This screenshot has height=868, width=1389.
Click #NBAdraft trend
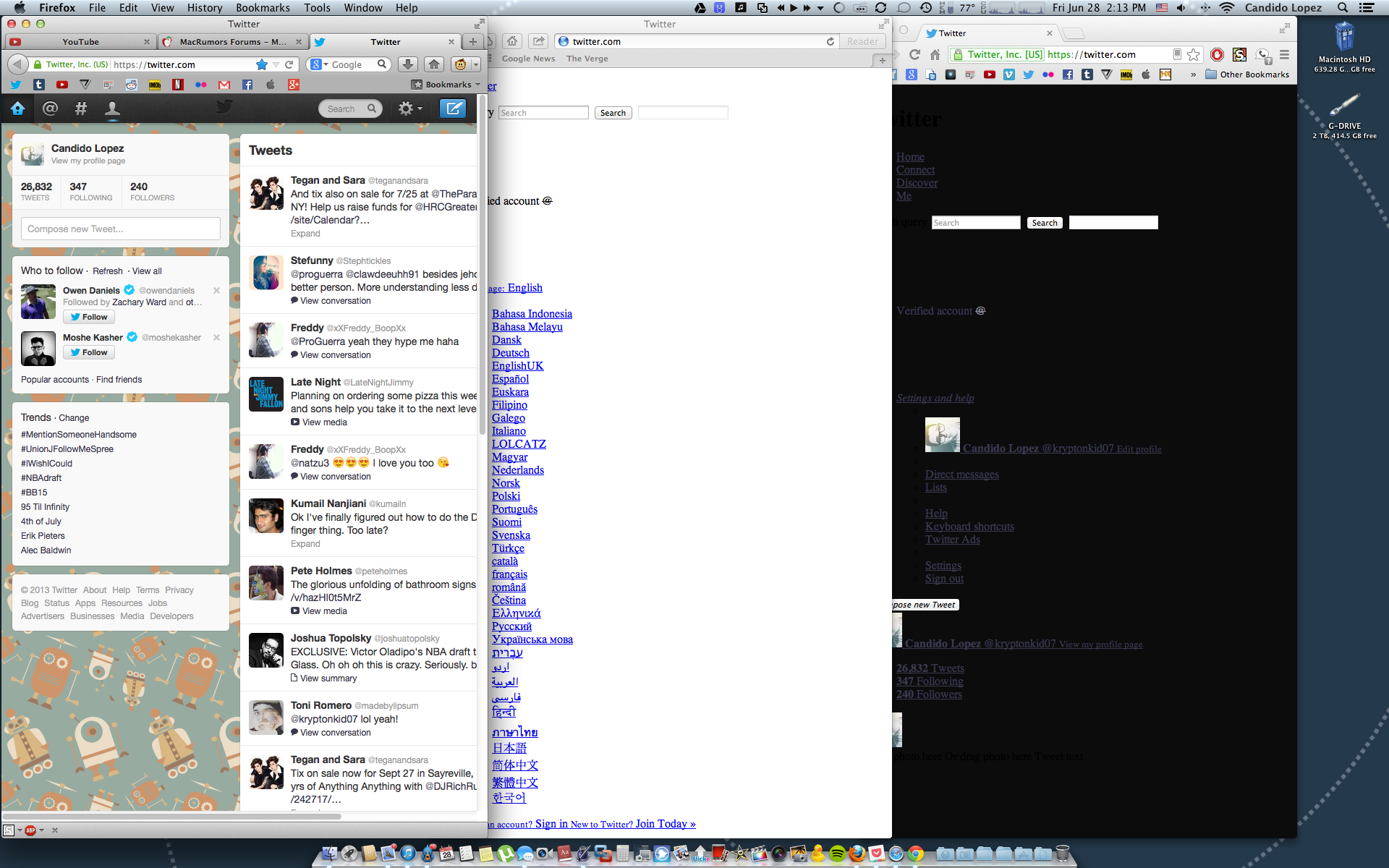coord(41,478)
